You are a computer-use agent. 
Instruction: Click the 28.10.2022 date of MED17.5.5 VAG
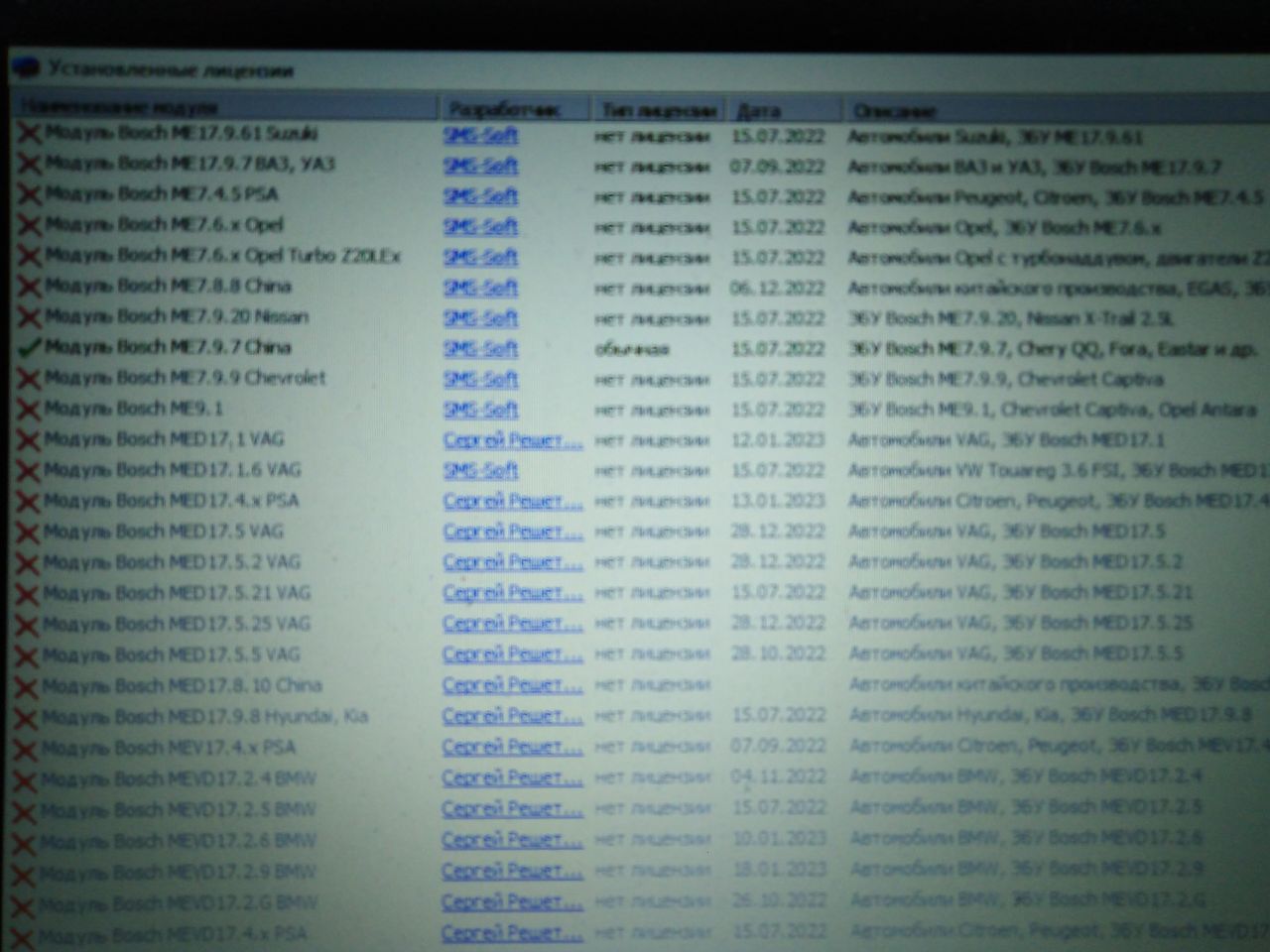point(778,654)
